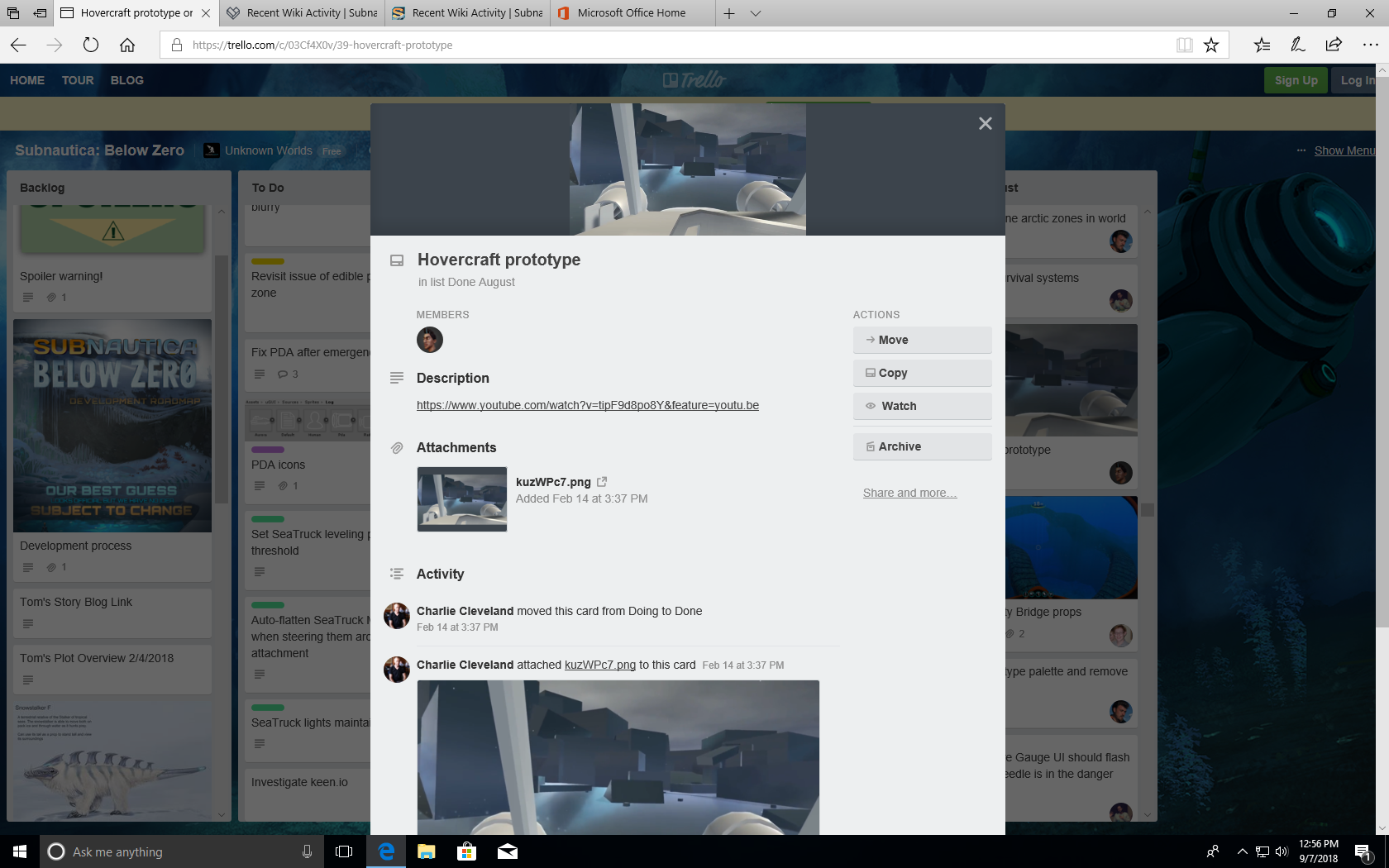Click the HOME nav item
Screen dimensions: 1389x868
point(27,80)
